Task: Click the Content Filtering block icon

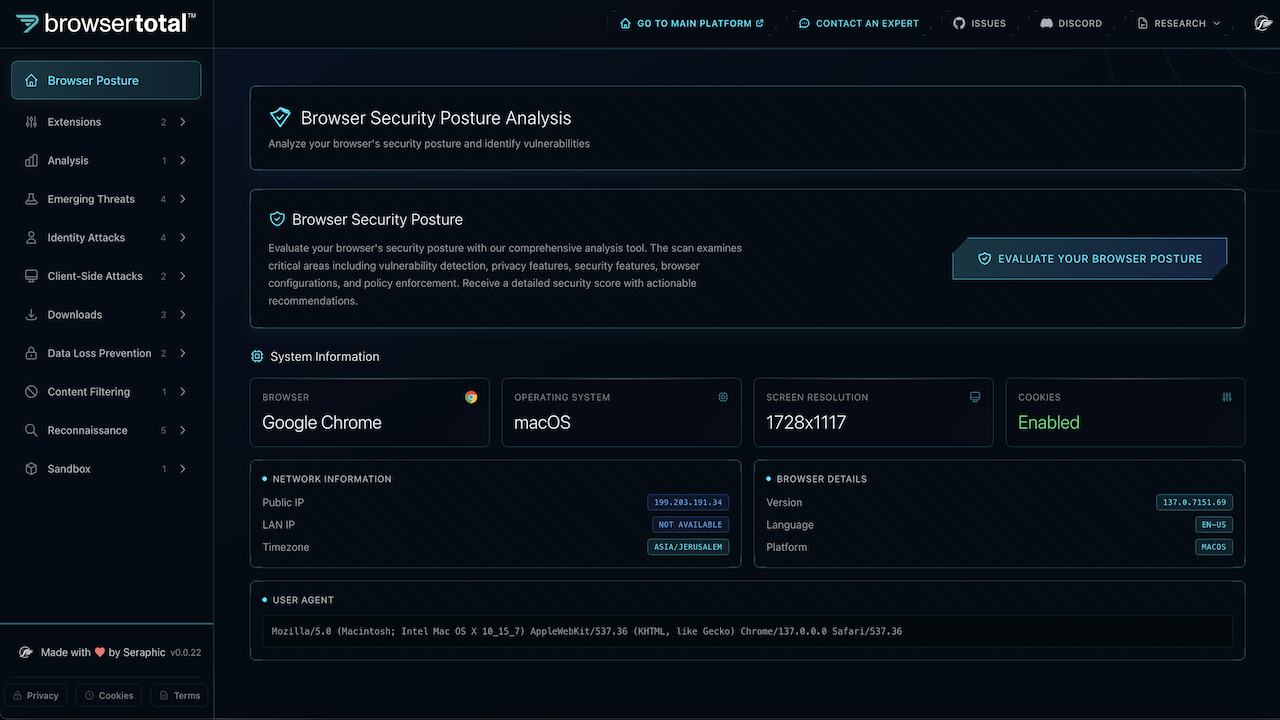Action: point(31,392)
